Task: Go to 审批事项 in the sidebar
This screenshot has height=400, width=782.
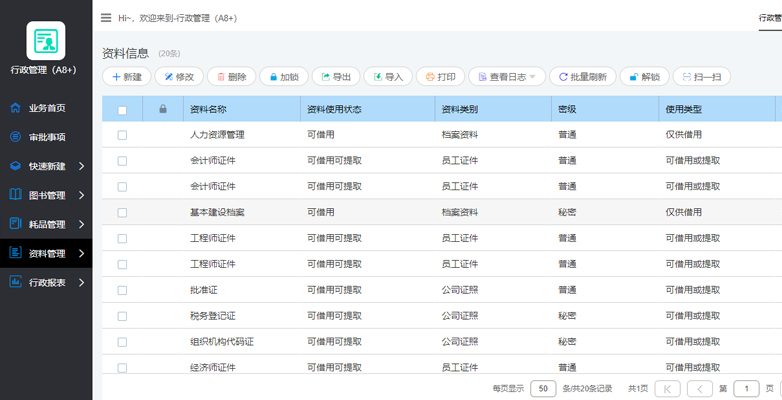Action: click(x=46, y=137)
